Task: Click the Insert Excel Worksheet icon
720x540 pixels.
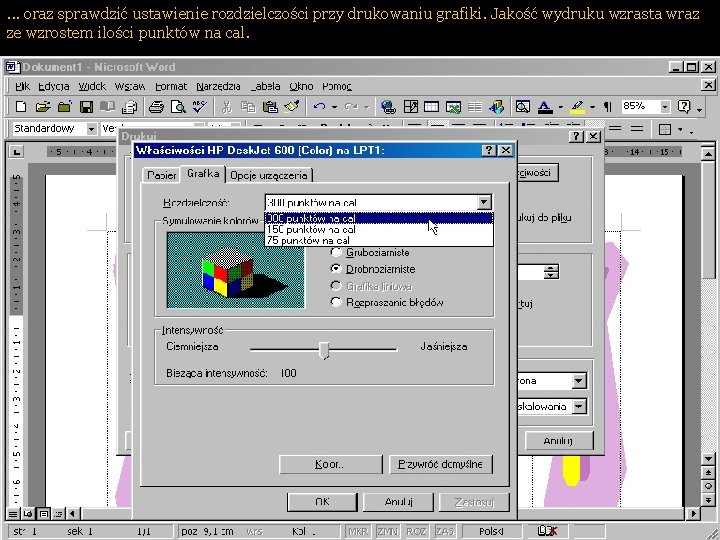Action: pos(453,107)
